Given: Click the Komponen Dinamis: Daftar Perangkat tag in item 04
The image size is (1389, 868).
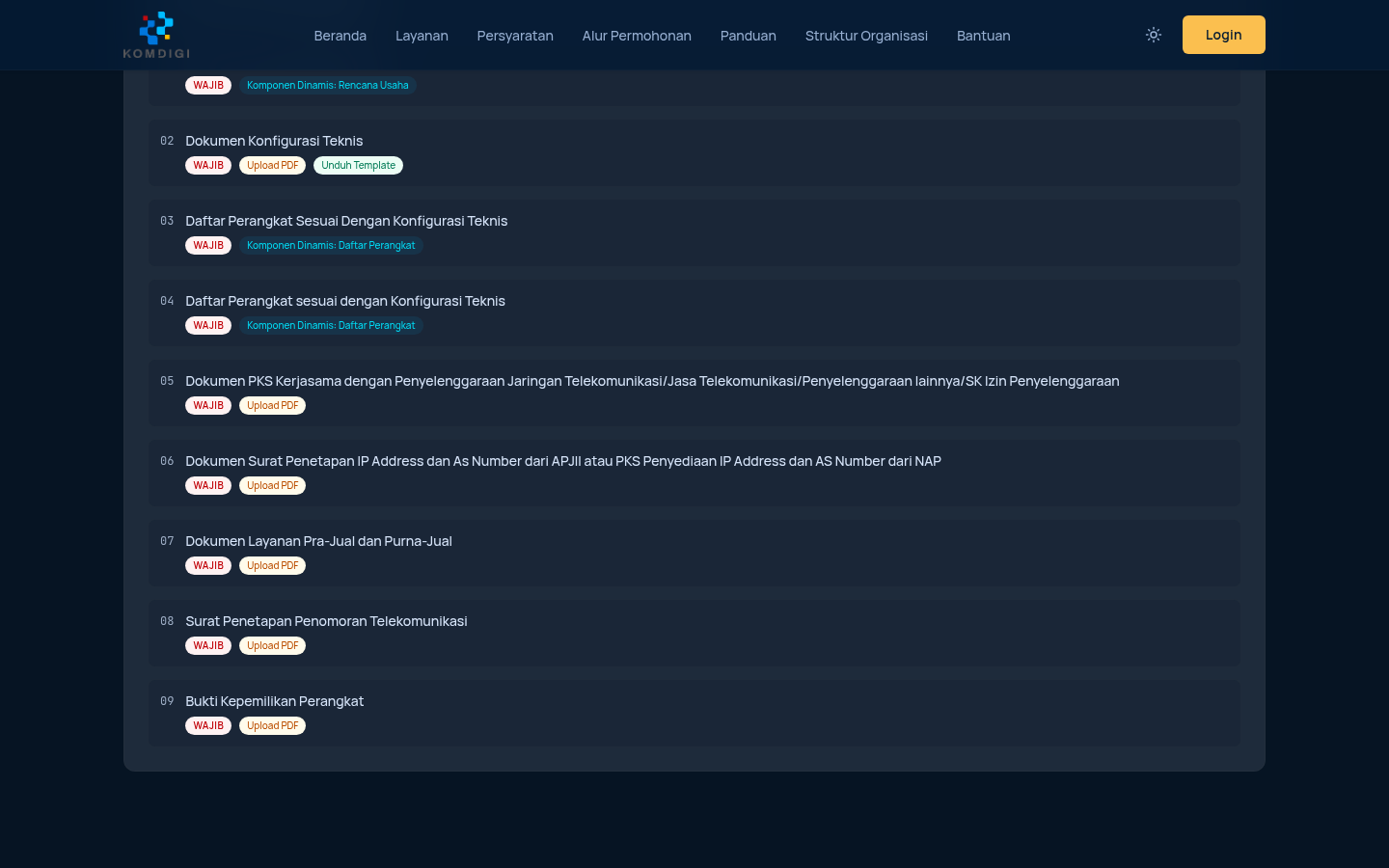Looking at the screenshot, I should tap(331, 326).
